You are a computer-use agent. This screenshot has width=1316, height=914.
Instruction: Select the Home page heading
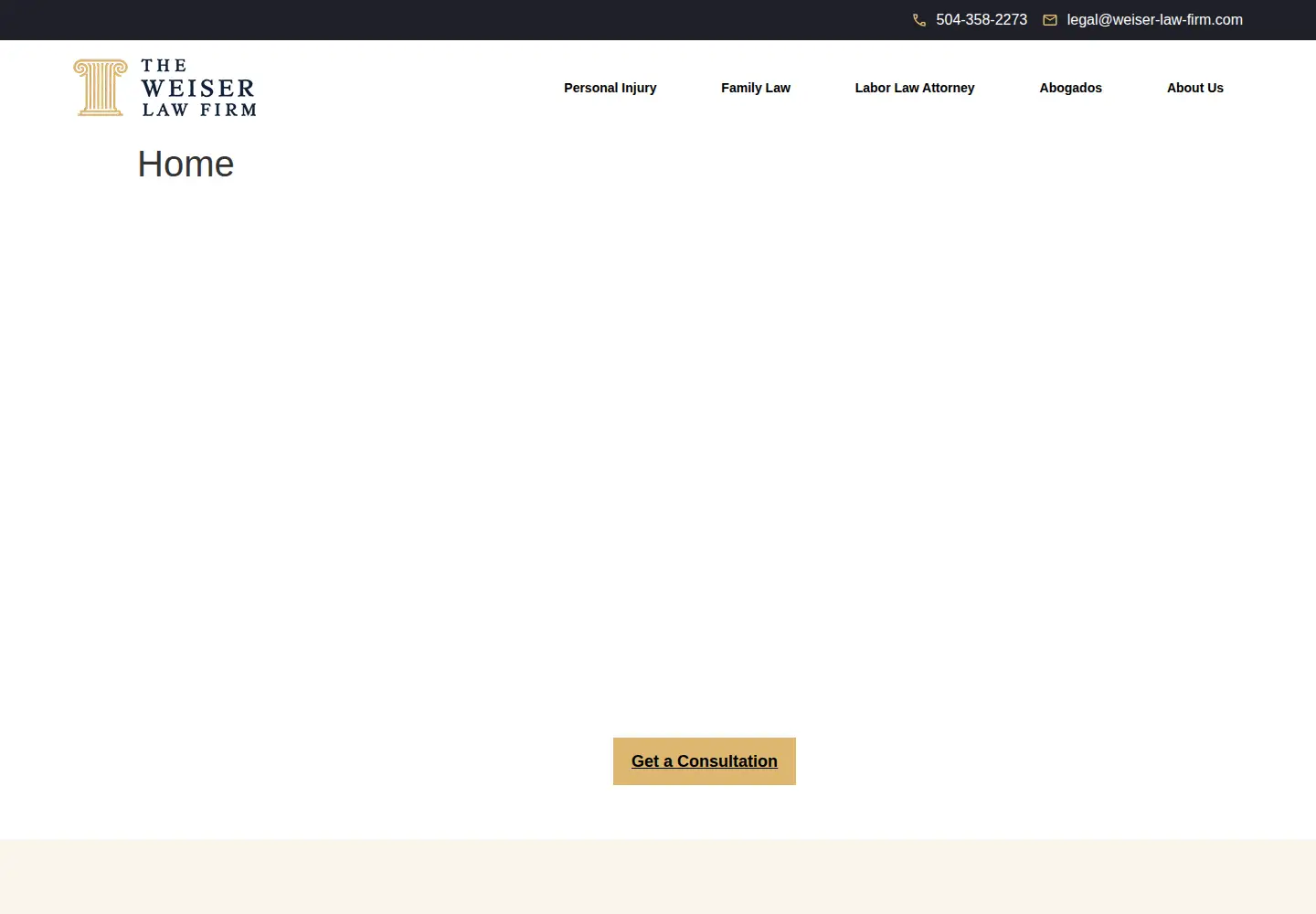[x=186, y=165]
